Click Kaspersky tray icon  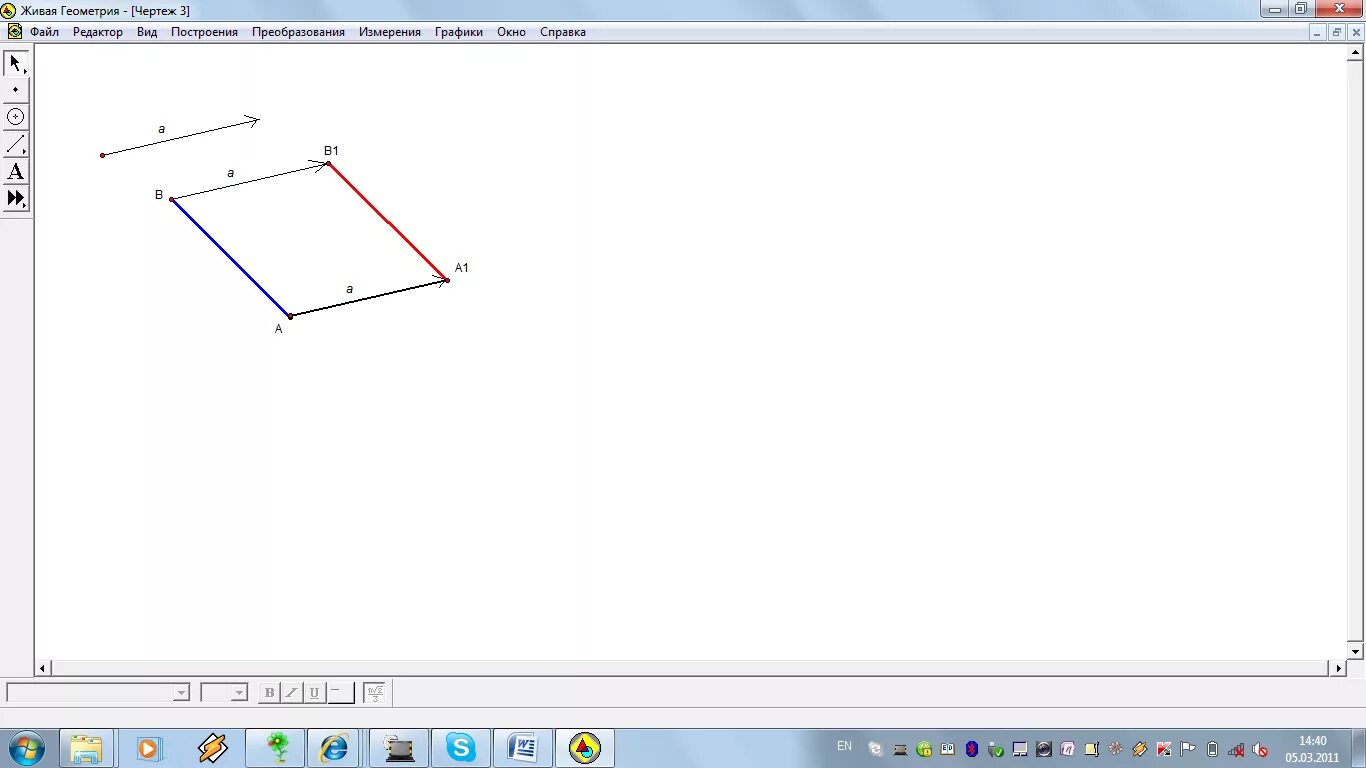coord(1164,749)
